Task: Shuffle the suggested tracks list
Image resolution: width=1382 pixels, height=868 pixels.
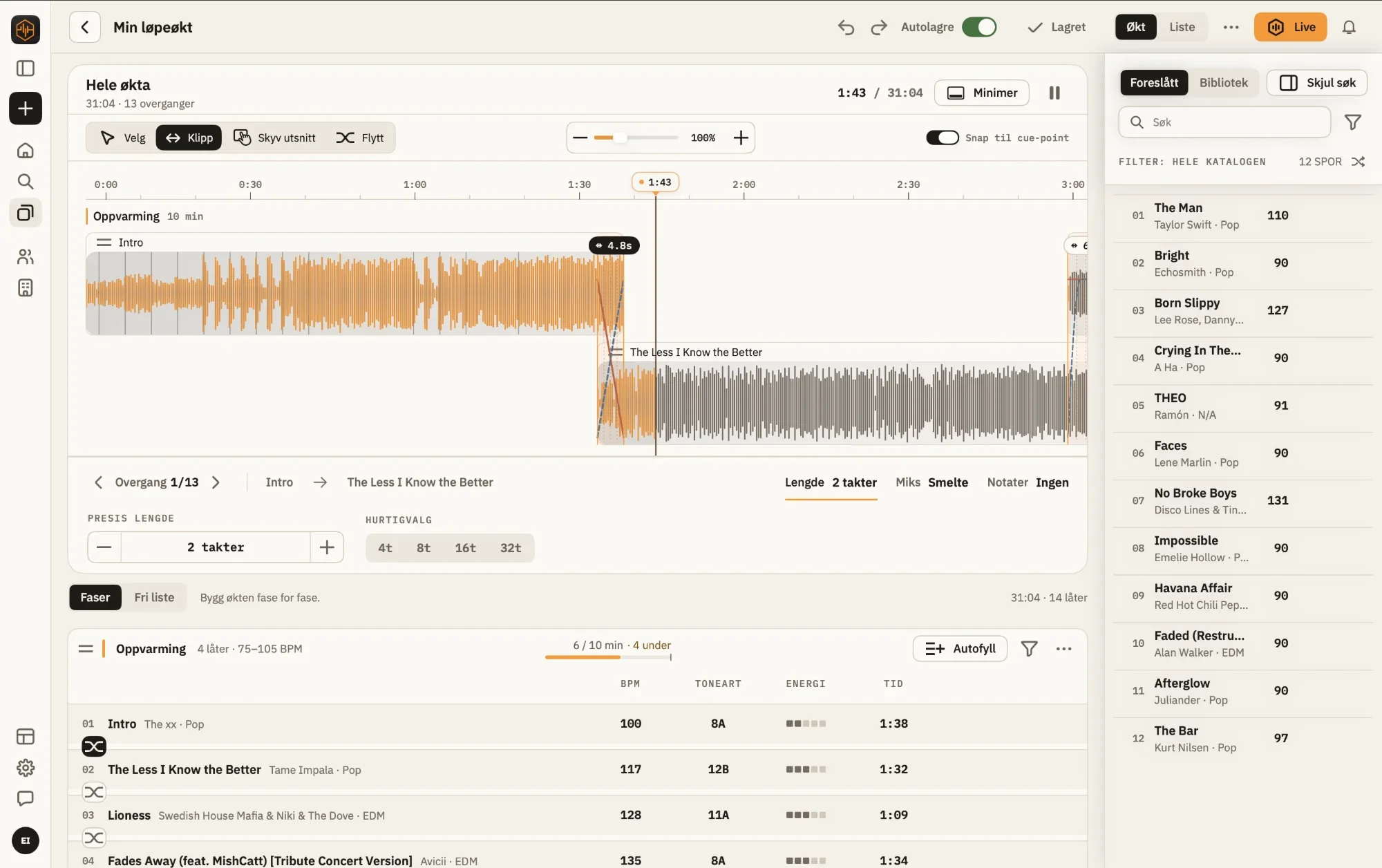Action: (1358, 162)
